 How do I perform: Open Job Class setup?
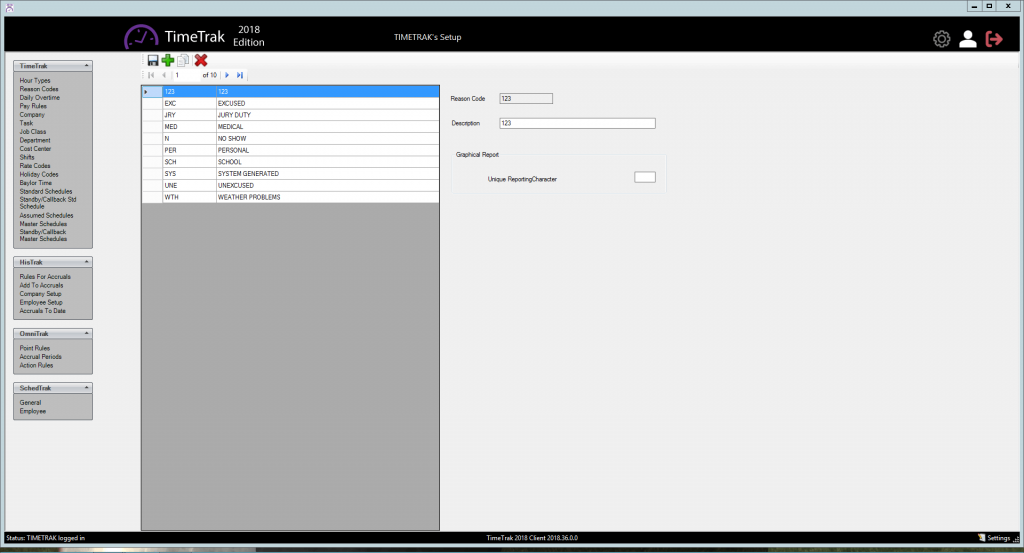pyautogui.click(x=33, y=131)
